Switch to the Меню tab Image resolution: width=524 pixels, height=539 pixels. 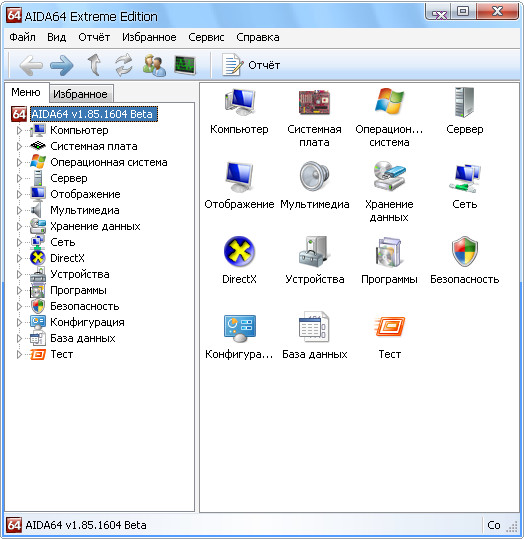[26, 92]
